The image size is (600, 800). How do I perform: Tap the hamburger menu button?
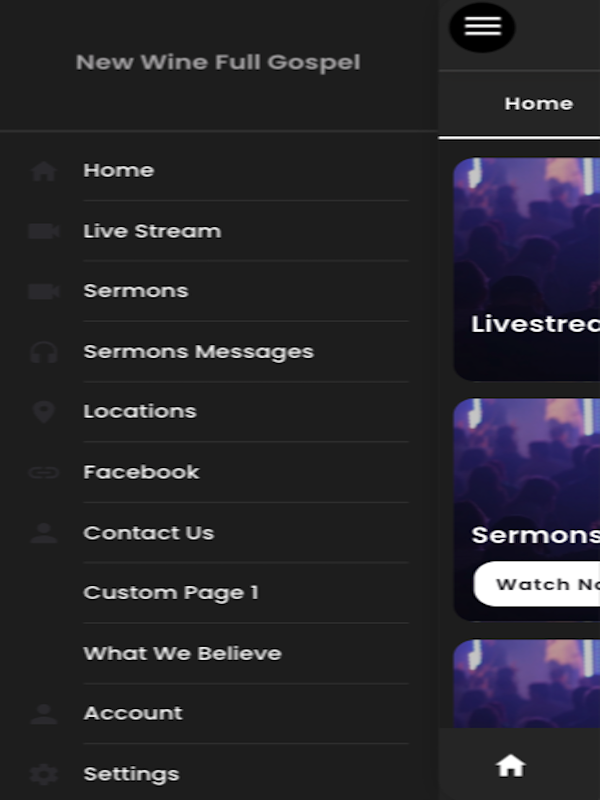[x=482, y=27]
